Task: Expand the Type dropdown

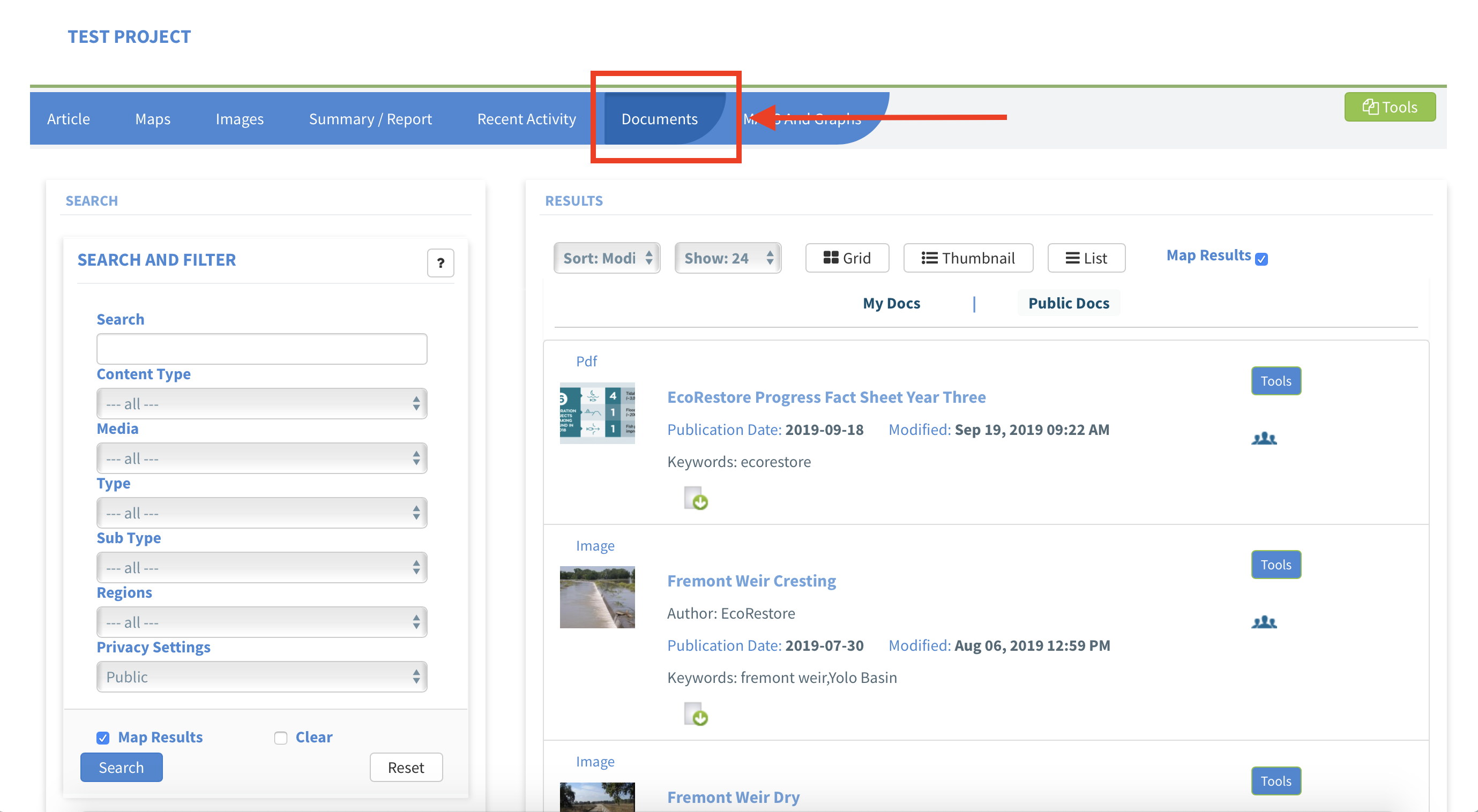Action: [262, 513]
